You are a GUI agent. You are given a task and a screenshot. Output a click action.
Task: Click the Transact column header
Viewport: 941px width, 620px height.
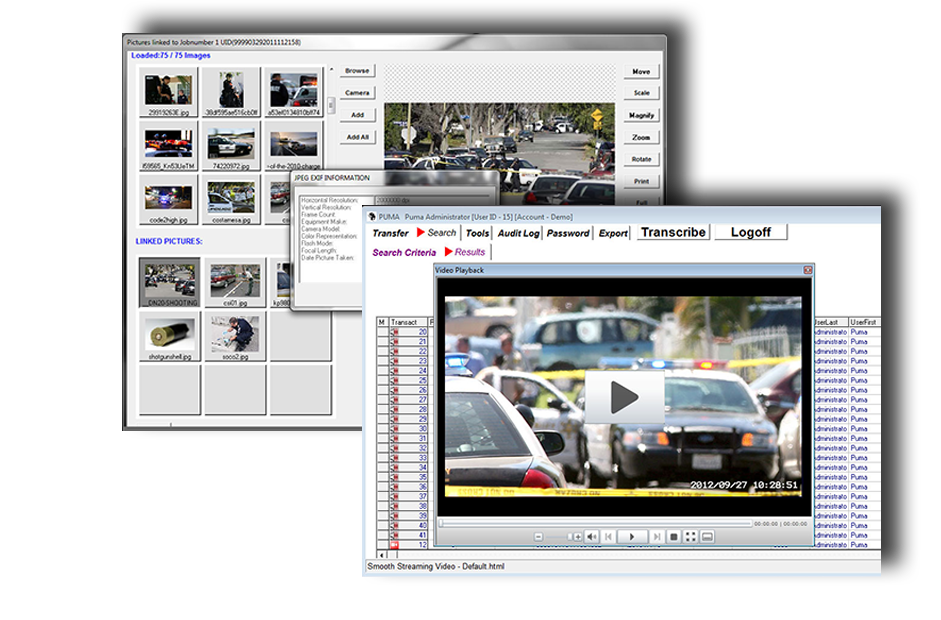[x=408, y=322]
